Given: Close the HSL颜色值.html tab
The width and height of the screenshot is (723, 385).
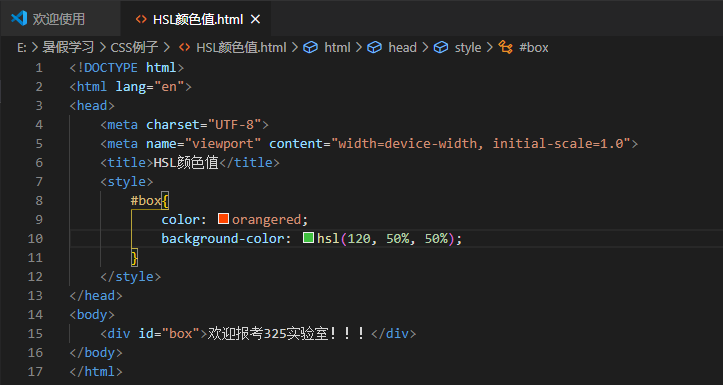Looking at the screenshot, I should coord(255,19).
